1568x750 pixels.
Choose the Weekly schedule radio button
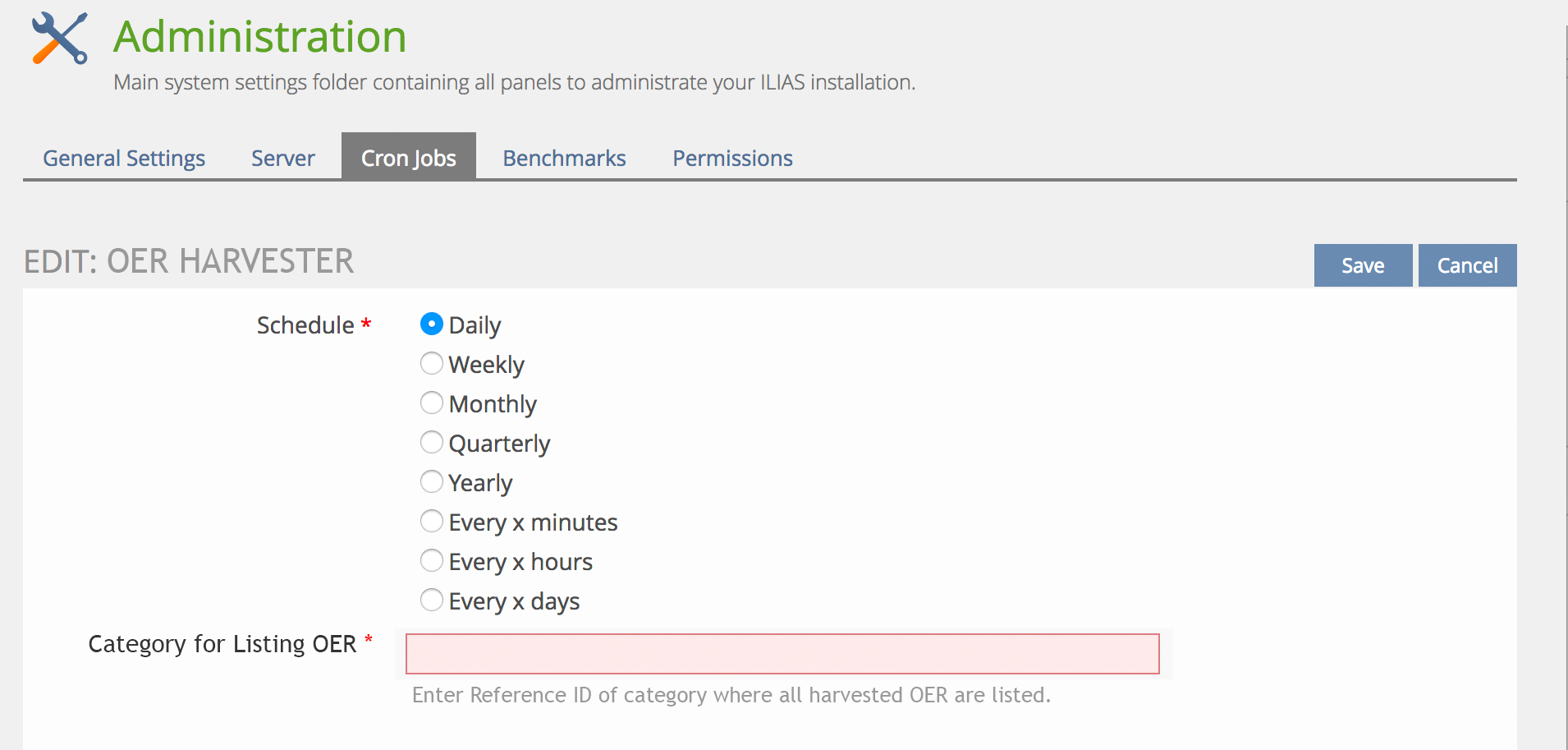click(x=432, y=364)
